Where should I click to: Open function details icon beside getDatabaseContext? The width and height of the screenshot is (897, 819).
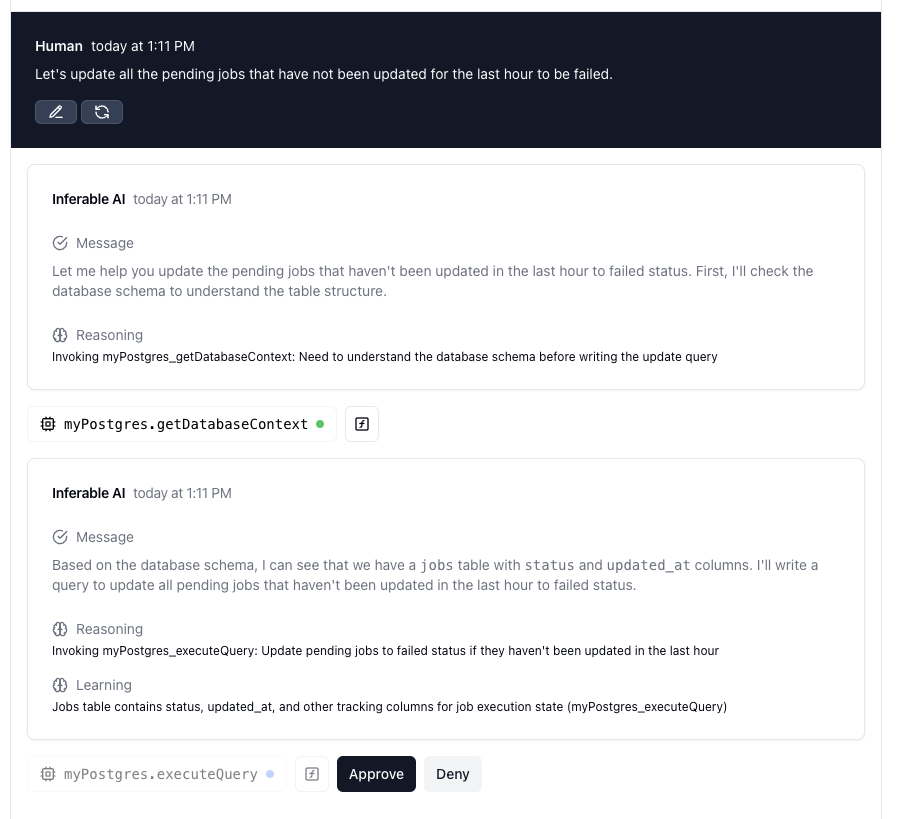pos(362,424)
